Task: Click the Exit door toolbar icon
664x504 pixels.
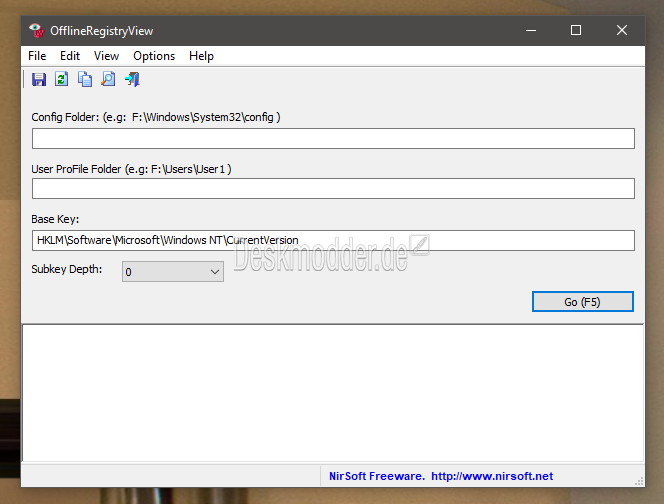Action: tap(132, 79)
